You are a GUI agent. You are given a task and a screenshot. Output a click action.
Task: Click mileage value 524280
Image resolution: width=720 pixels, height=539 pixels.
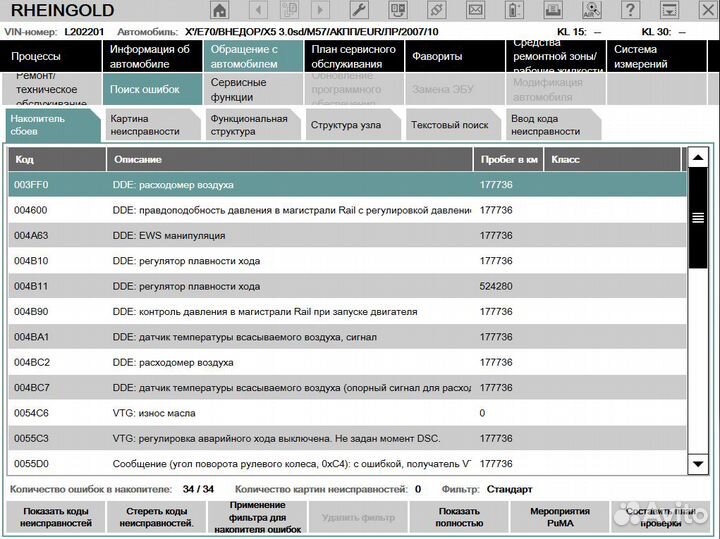(496, 286)
